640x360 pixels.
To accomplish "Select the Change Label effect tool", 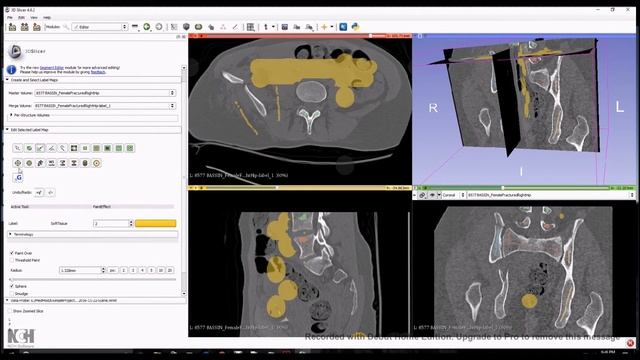I will point(74,163).
